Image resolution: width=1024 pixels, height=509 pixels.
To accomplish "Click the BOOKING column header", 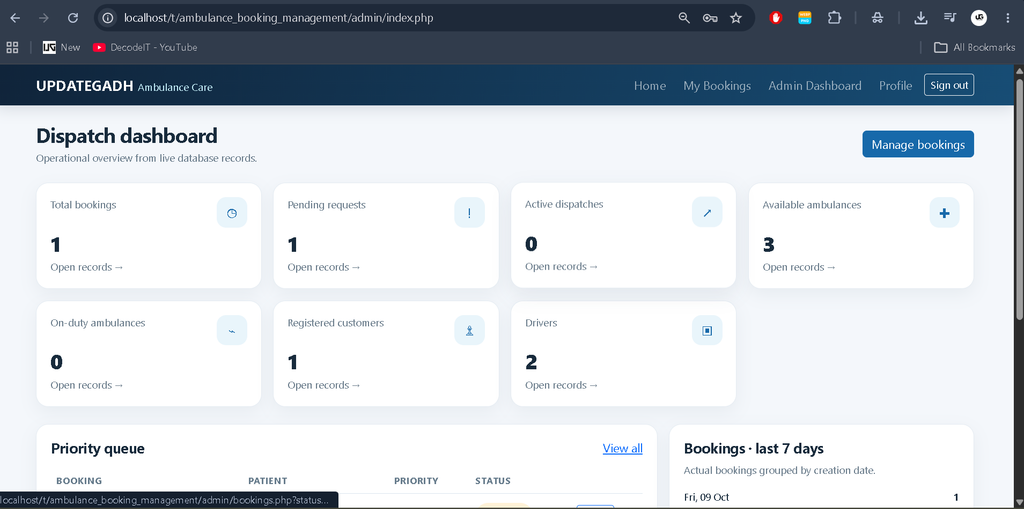I will 79,481.
